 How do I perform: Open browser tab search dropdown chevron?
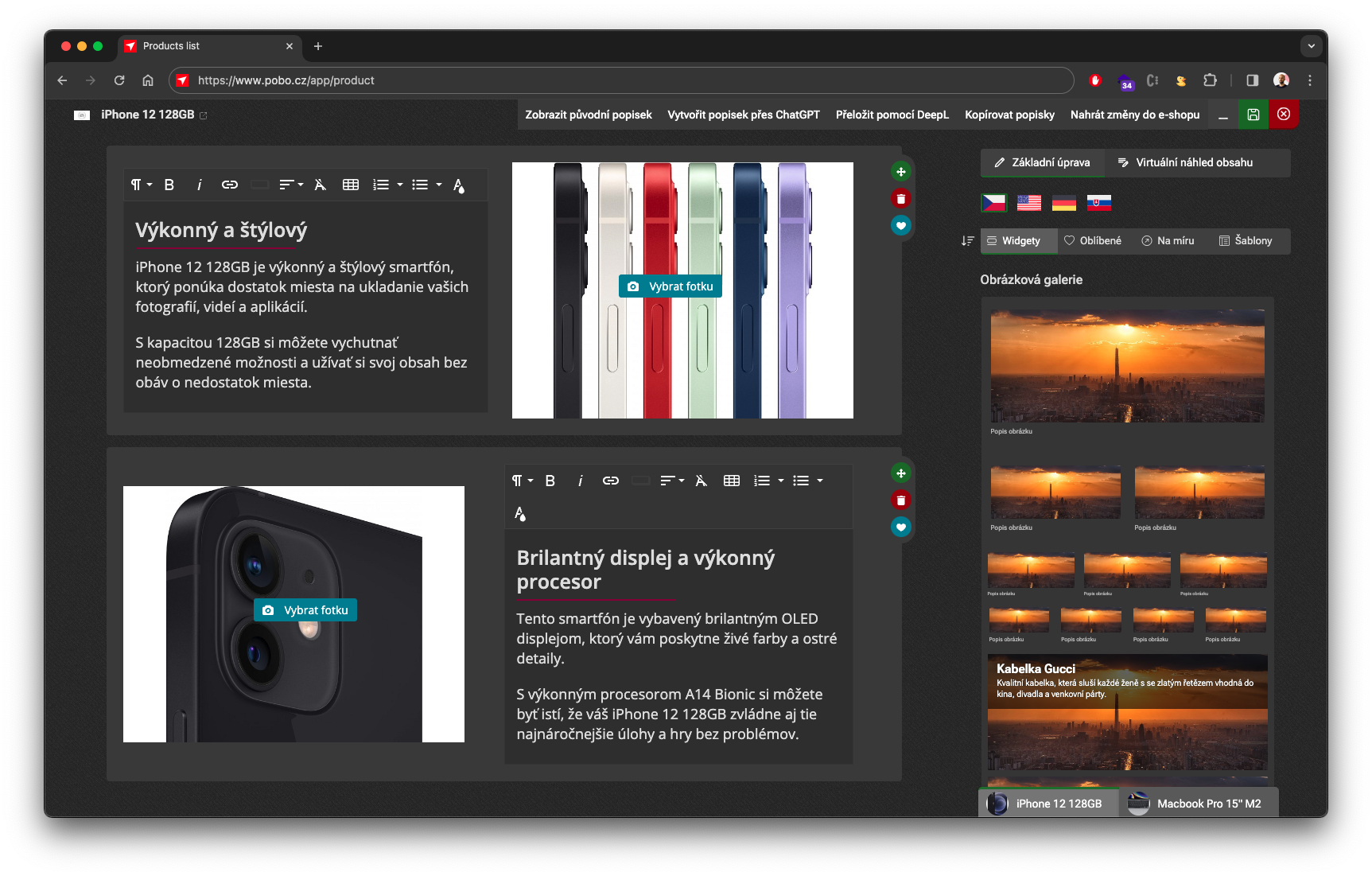click(x=1311, y=46)
